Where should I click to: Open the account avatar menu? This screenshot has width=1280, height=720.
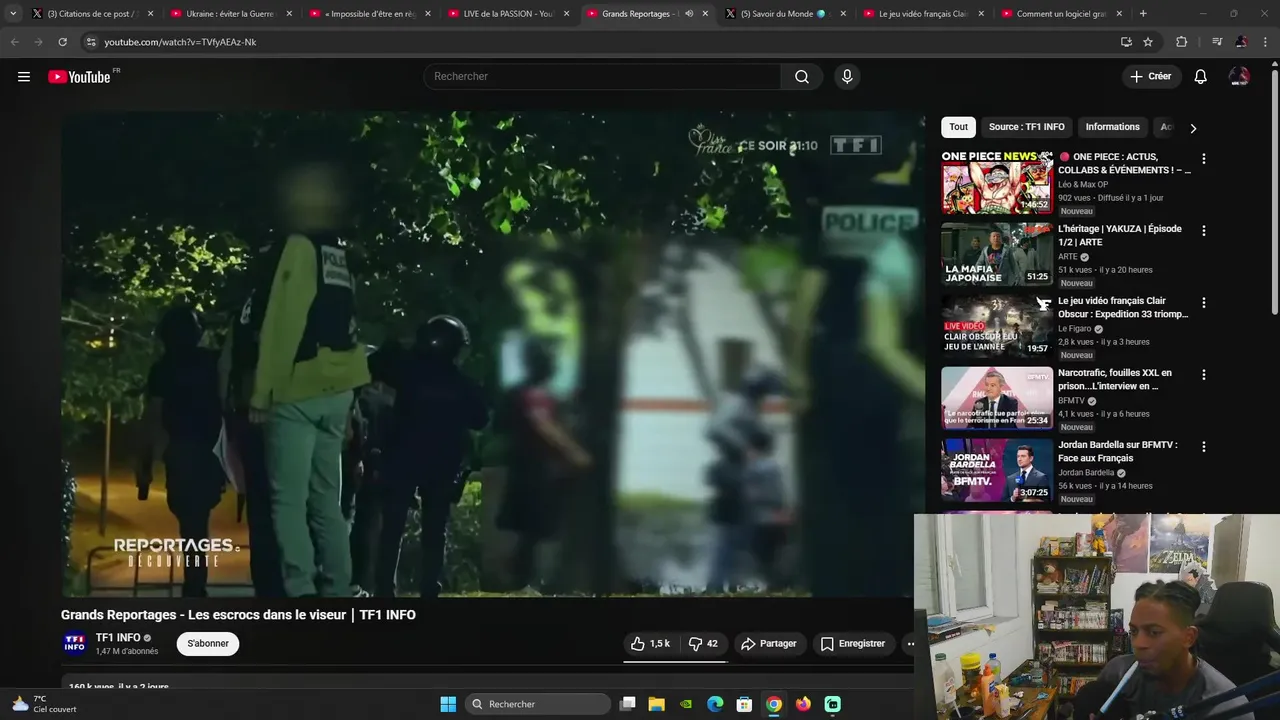[x=1239, y=77]
